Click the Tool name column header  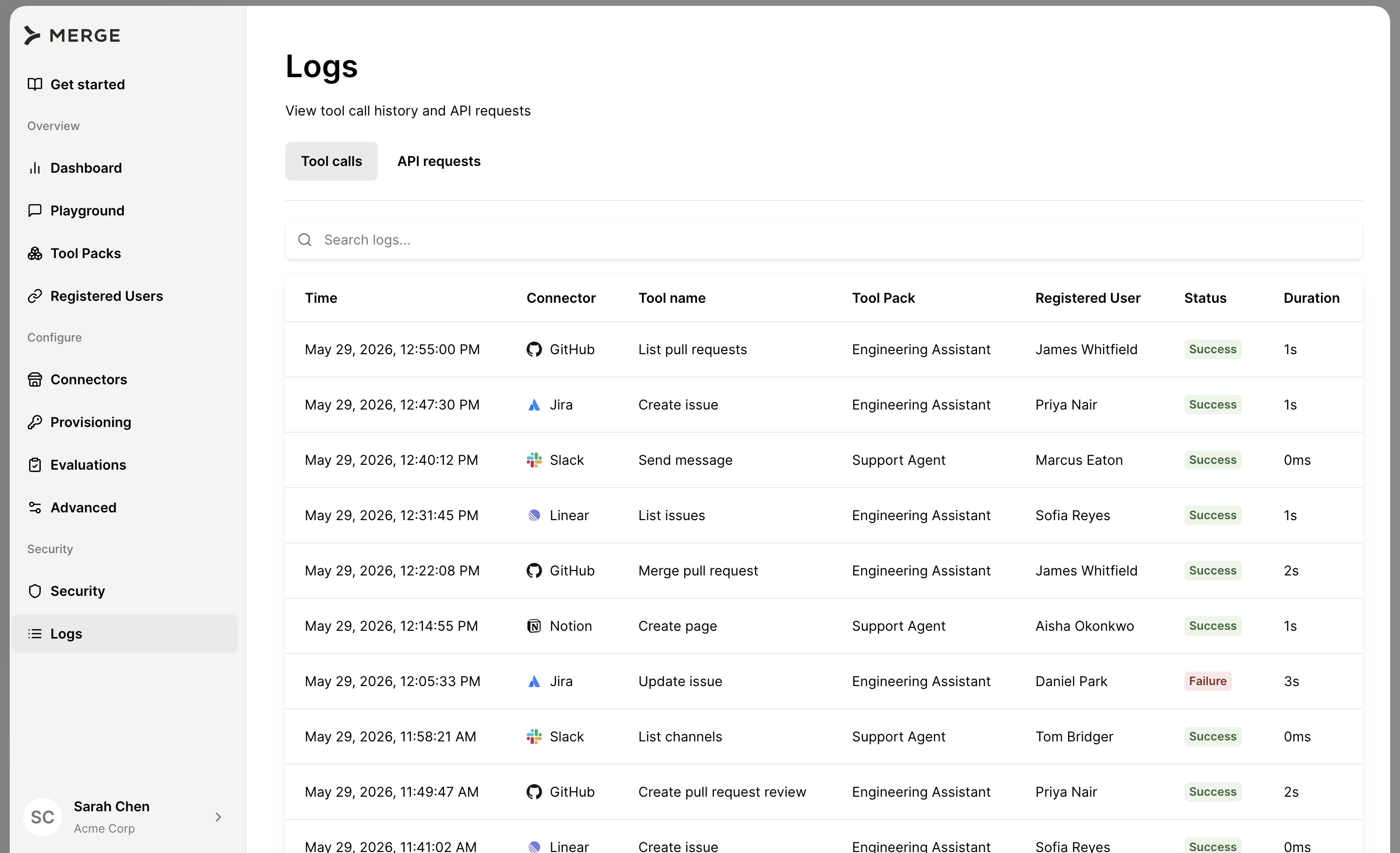(x=672, y=298)
